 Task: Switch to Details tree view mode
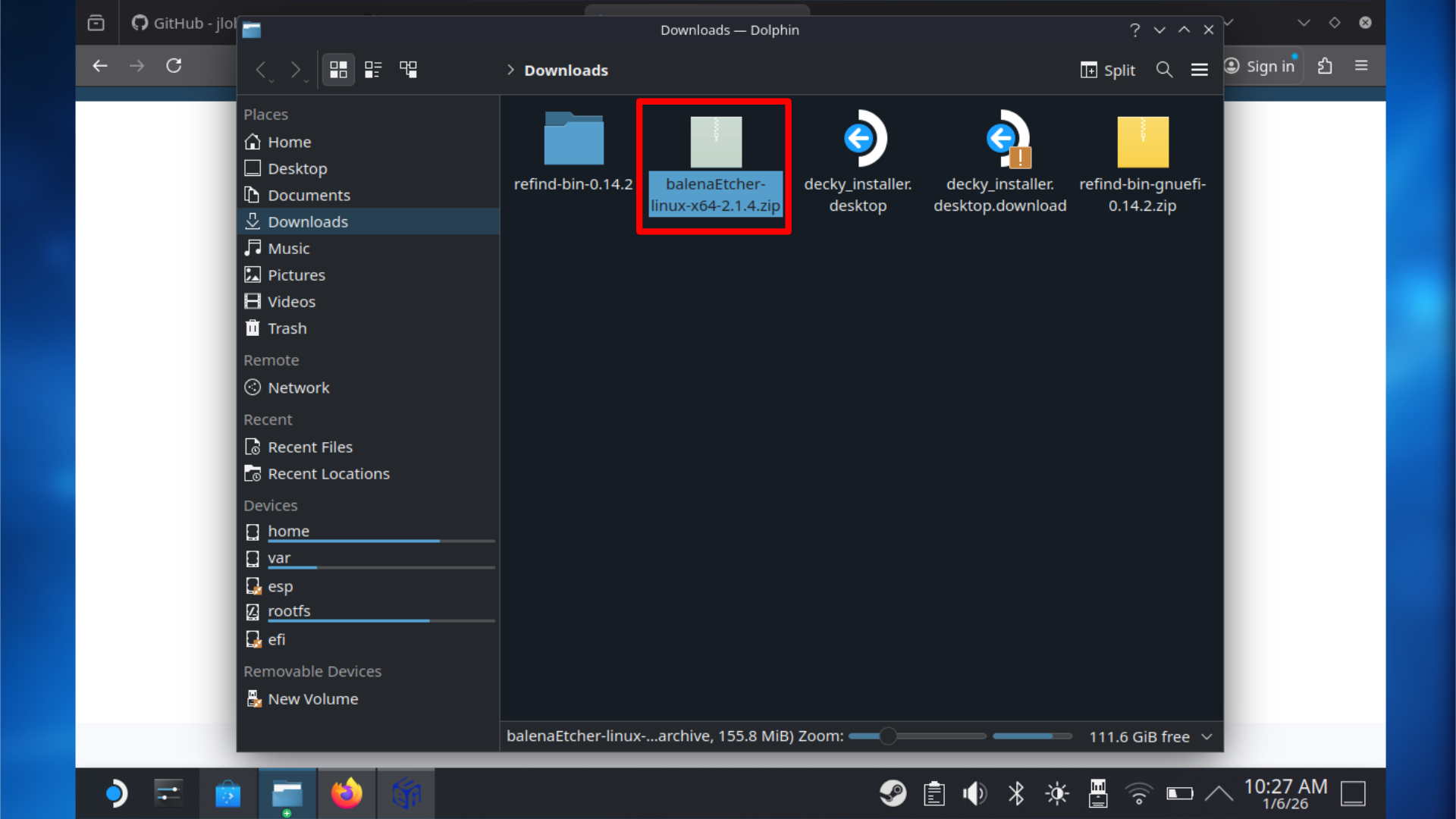[409, 70]
